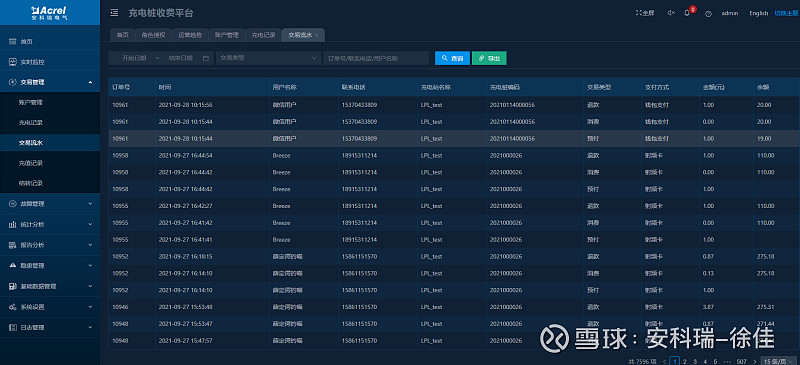Screen dimensions: 800x365
Task: Click the 日志管理 log icon
Action: pyautogui.click(x=13, y=327)
